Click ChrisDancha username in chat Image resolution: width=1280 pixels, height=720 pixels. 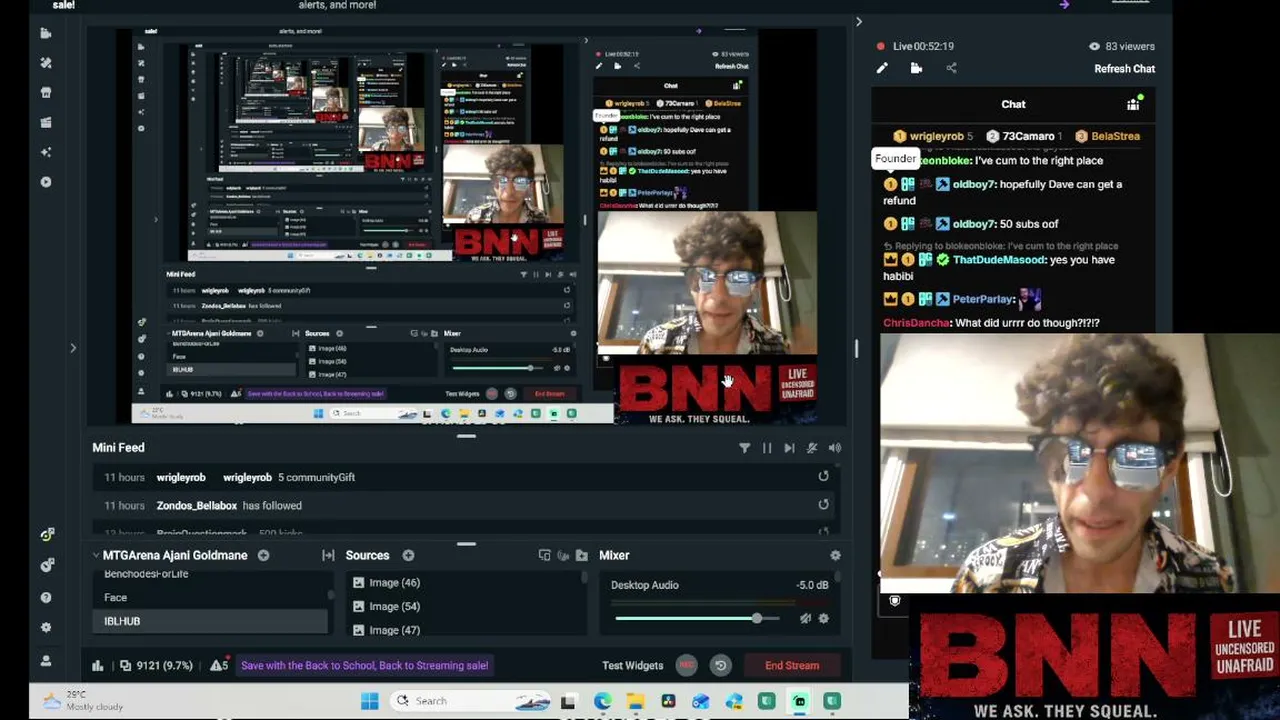coord(916,323)
